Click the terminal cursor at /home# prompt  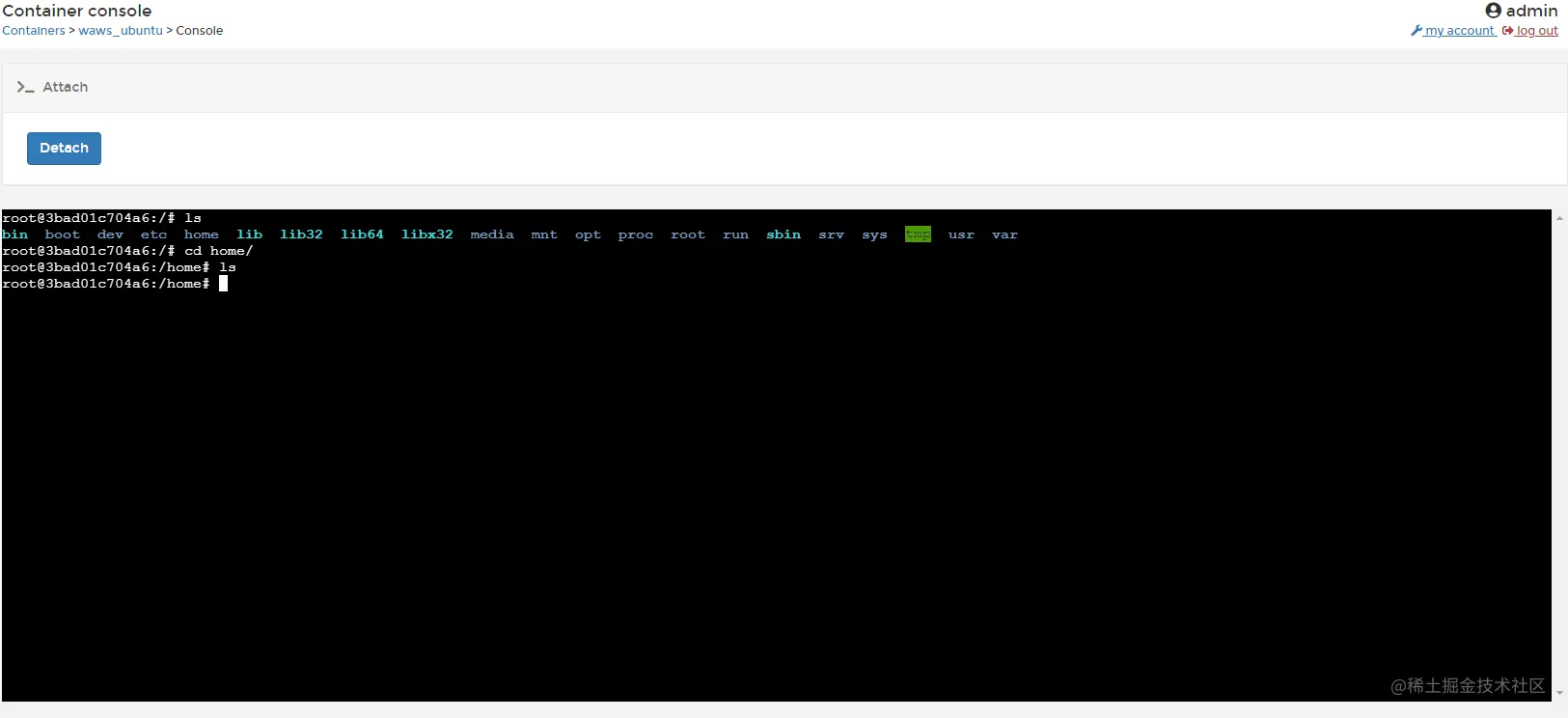[x=223, y=284]
